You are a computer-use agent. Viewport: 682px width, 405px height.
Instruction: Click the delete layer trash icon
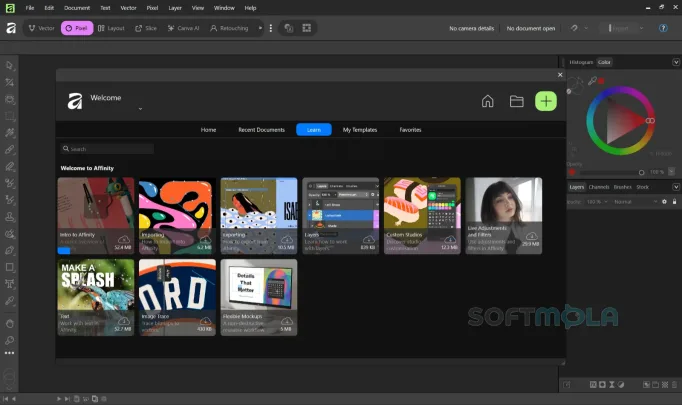tap(674, 385)
